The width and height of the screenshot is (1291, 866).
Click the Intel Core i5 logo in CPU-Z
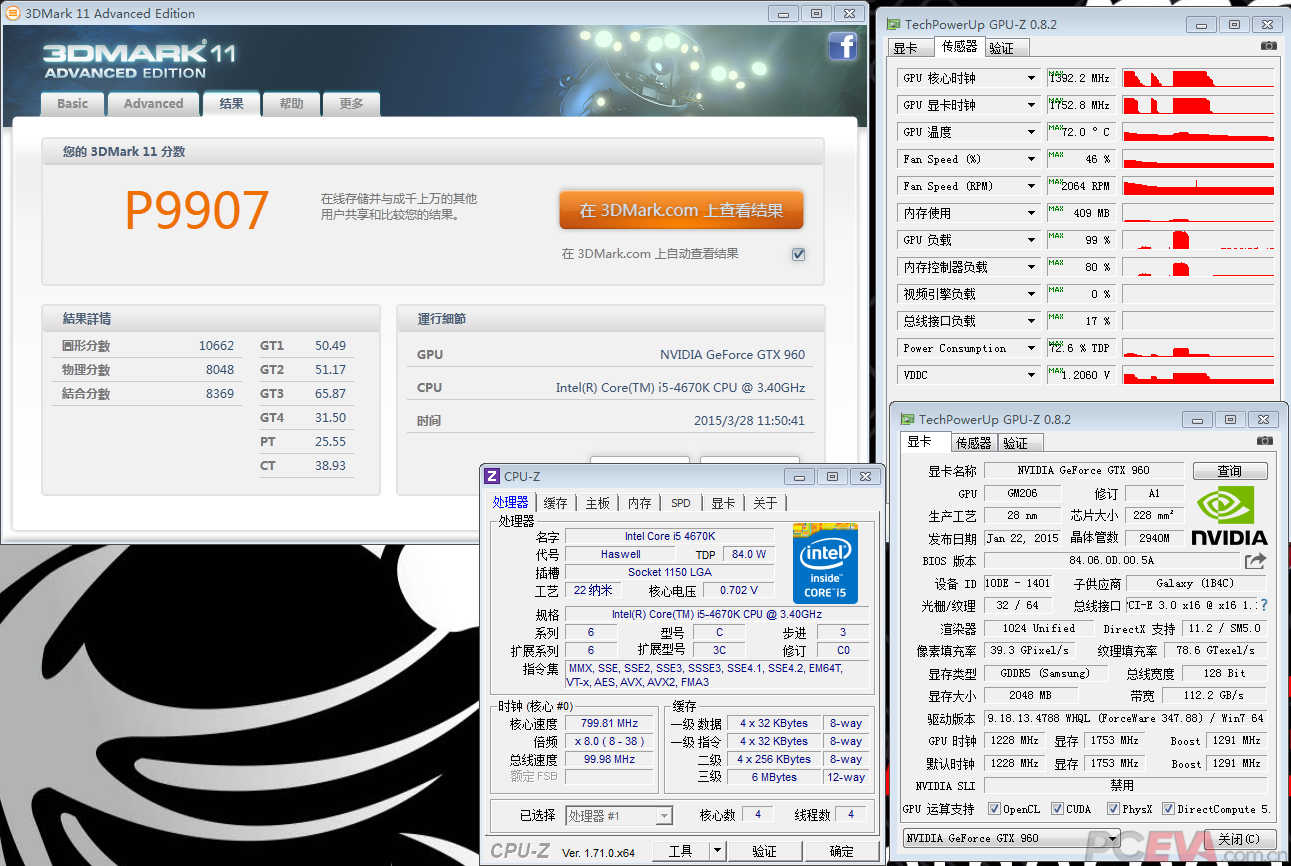click(x=825, y=563)
